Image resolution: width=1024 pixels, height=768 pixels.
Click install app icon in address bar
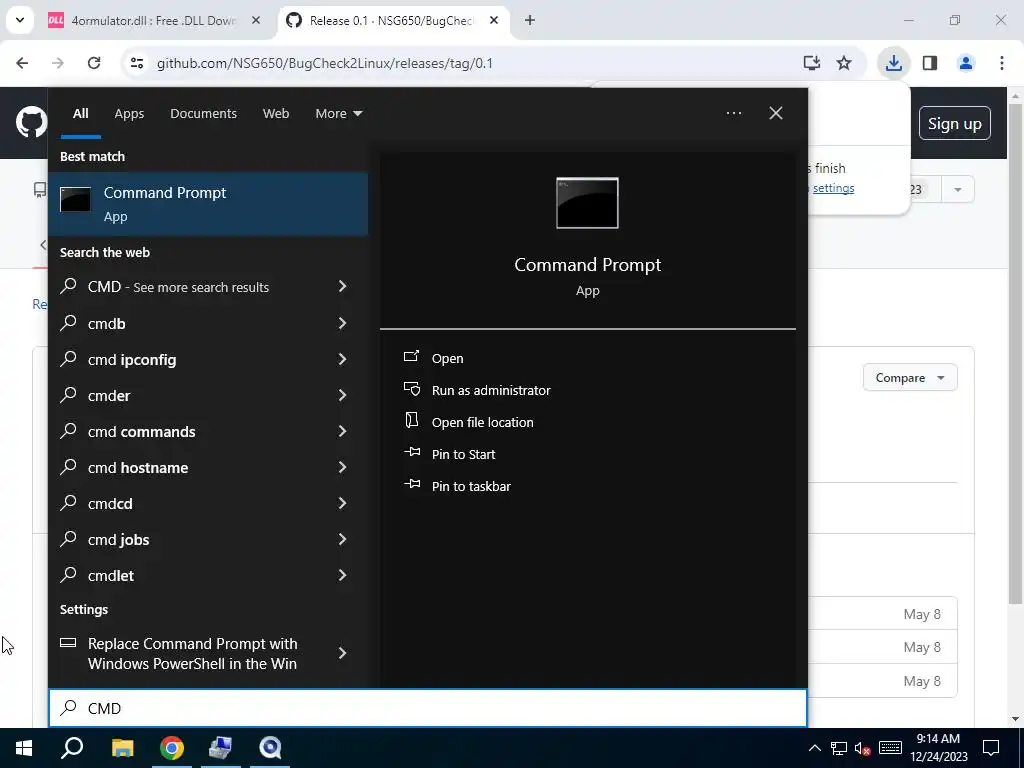(811, 63)
